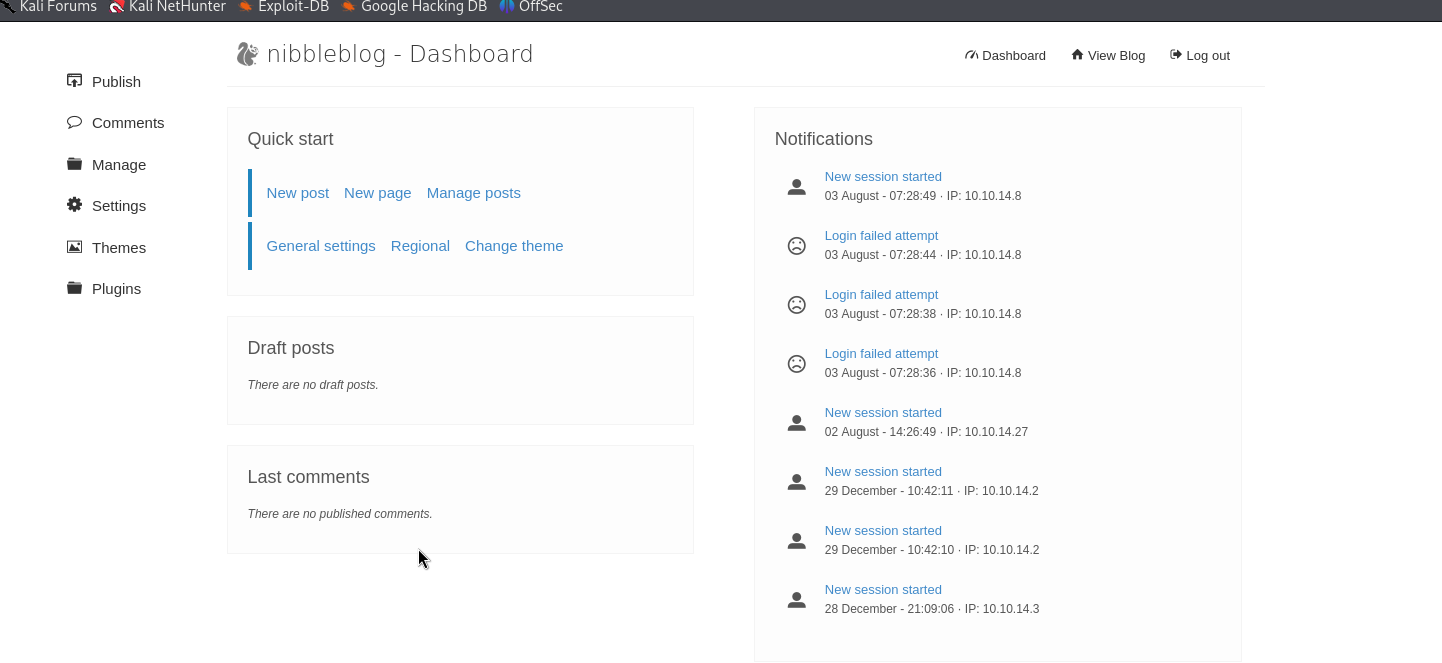Open New session started from 28 December
Screen dimensions: 1442x663
pyautogui.click(x=882, y=590)
